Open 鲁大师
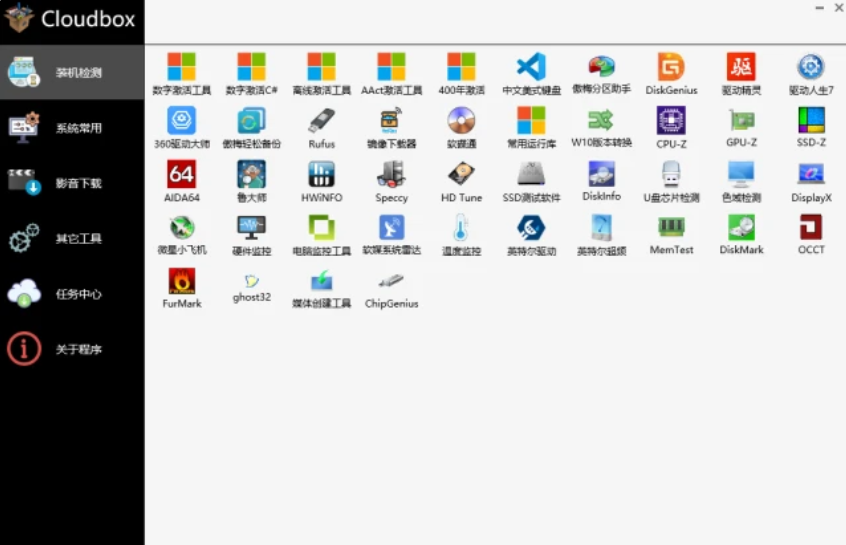This screenshot has width=846, height=545. (x=251, y=182)
